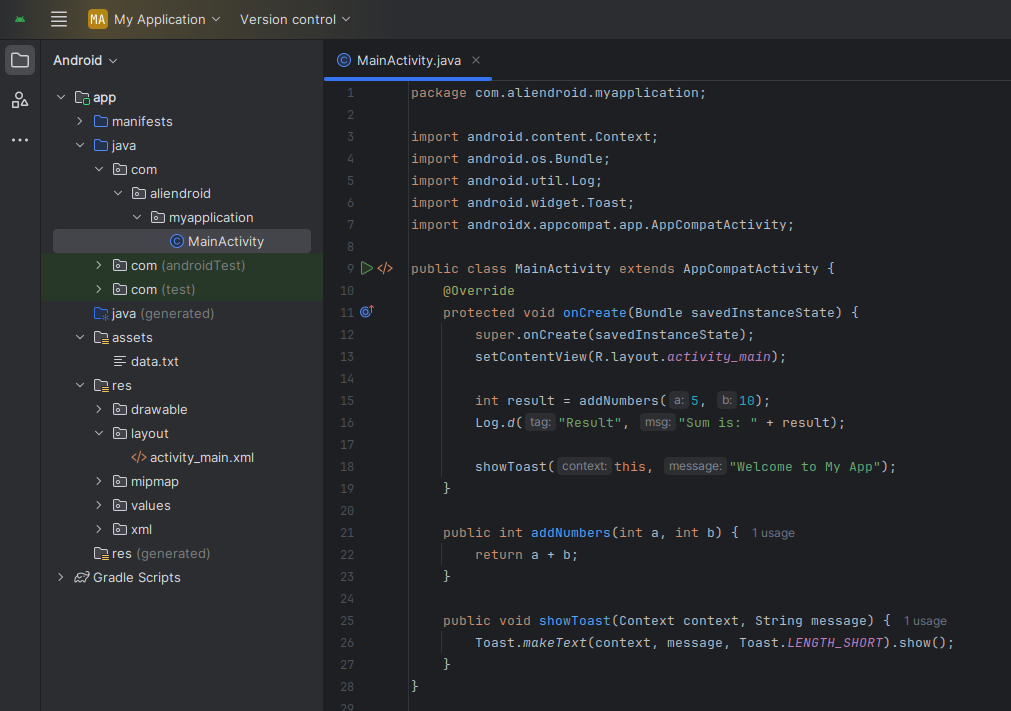Click the activity_main.xml file icon

[139, 458]
